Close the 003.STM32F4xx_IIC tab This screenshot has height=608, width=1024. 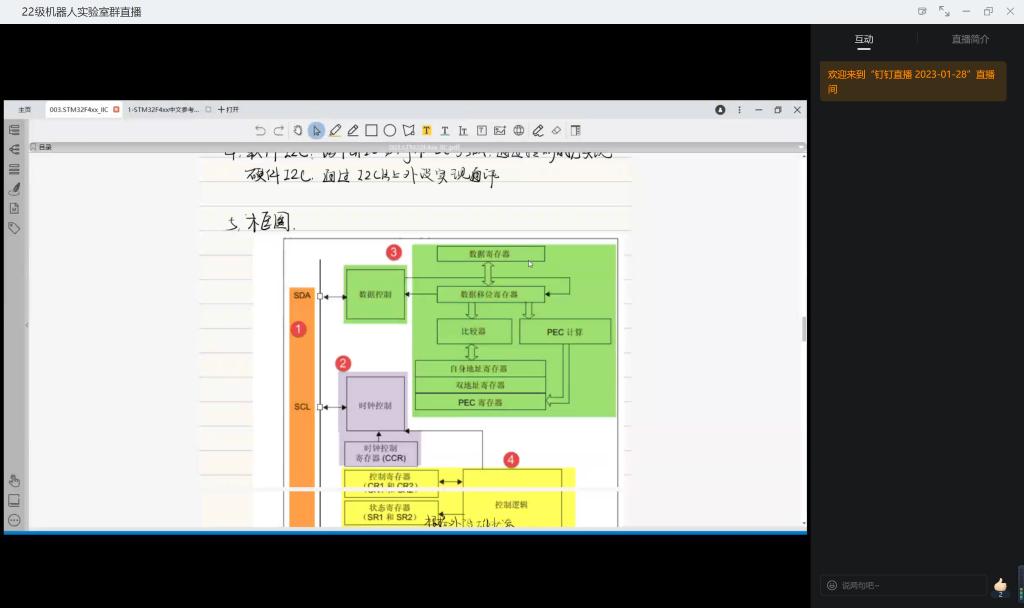point(116,109)
